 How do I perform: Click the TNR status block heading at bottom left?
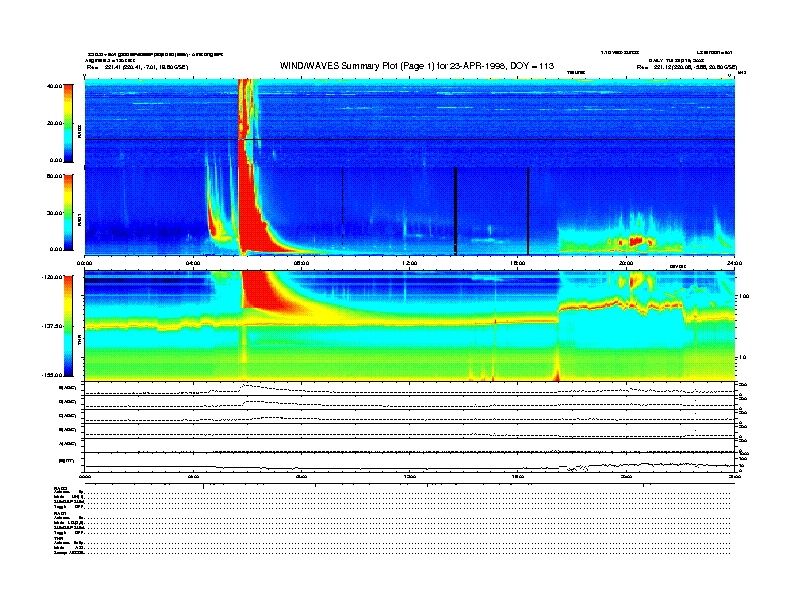[58, 538]
